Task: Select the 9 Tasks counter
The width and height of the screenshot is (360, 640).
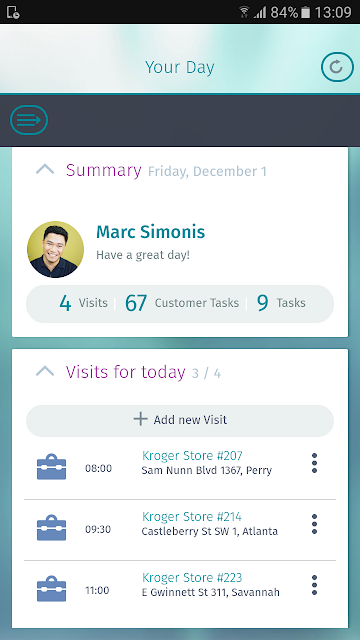Action: coord(281,303)
